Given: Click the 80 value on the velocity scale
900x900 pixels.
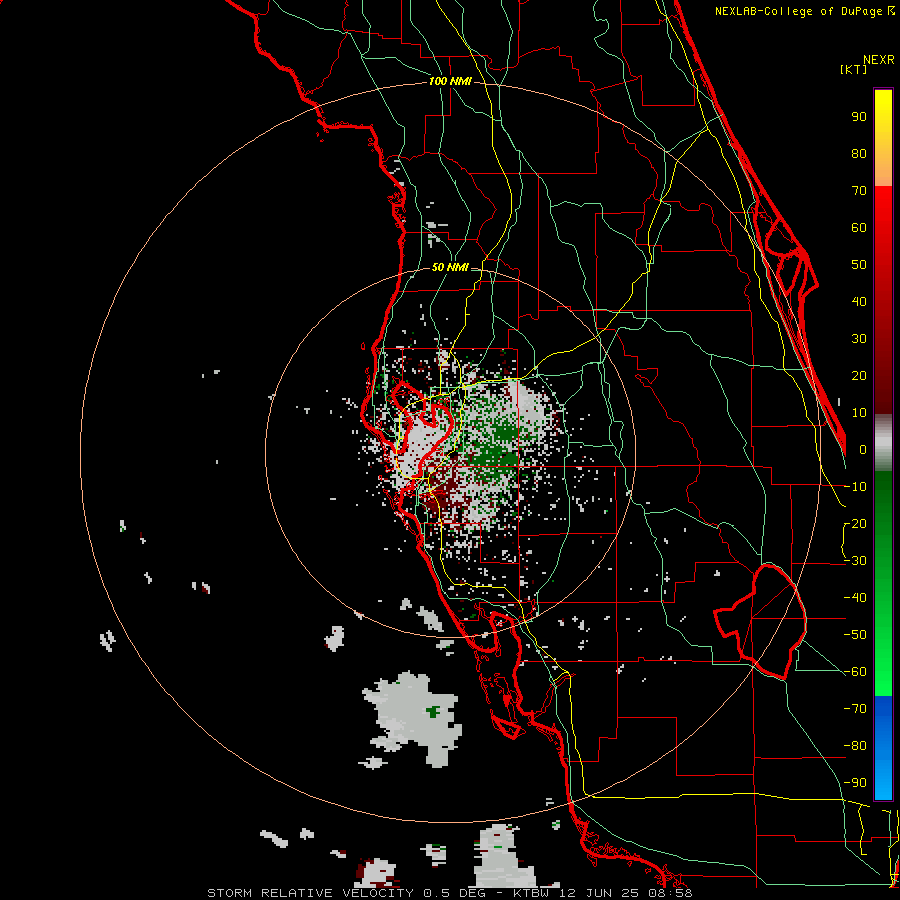Looking at the screenshot, I should point(859,154).
